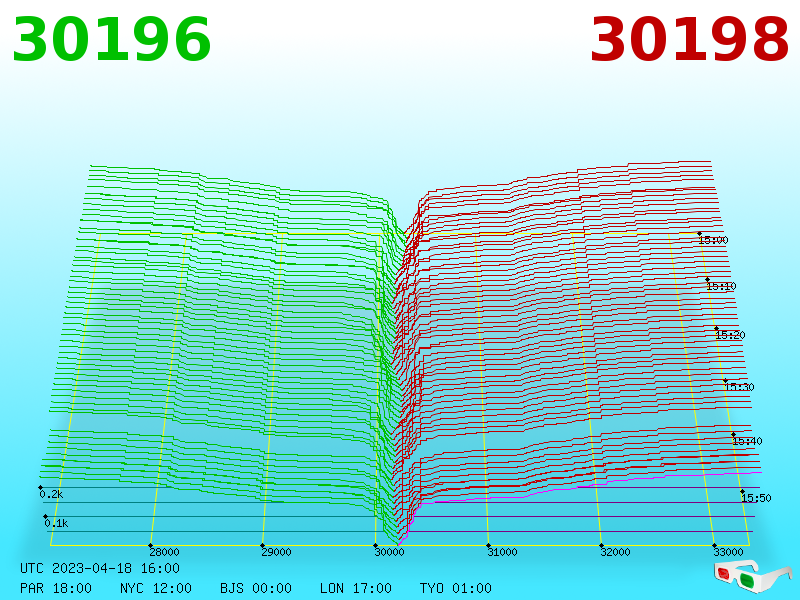Click the BJS 00:00 clock

256,588
